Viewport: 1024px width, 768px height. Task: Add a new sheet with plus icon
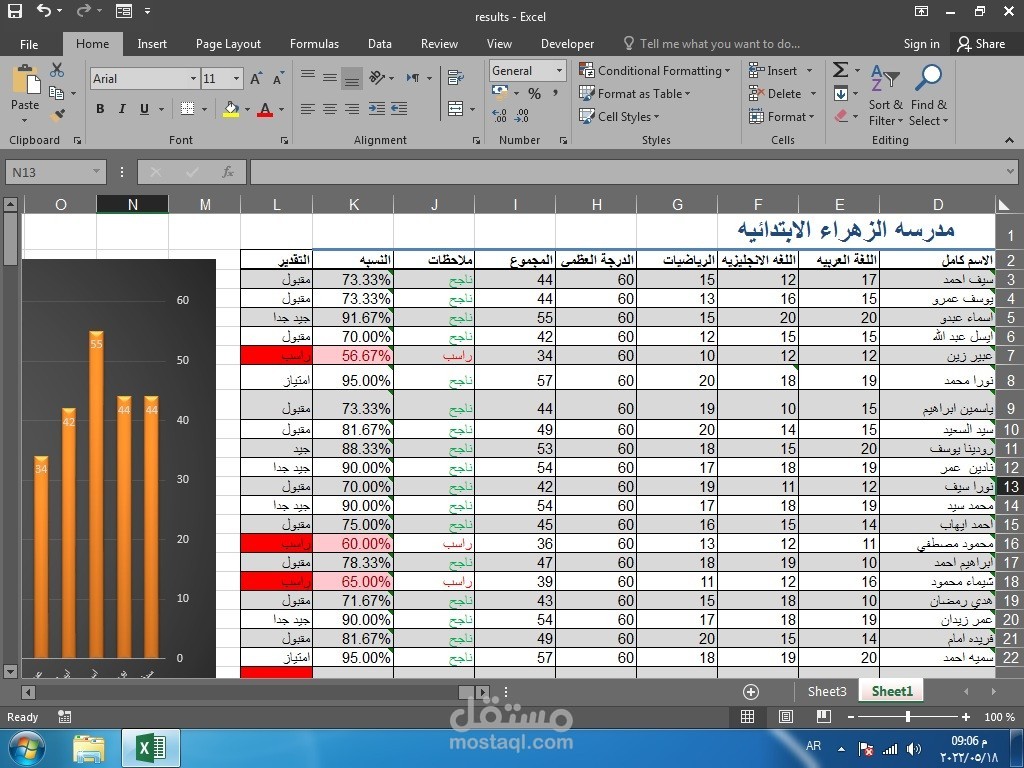[751, 692]
